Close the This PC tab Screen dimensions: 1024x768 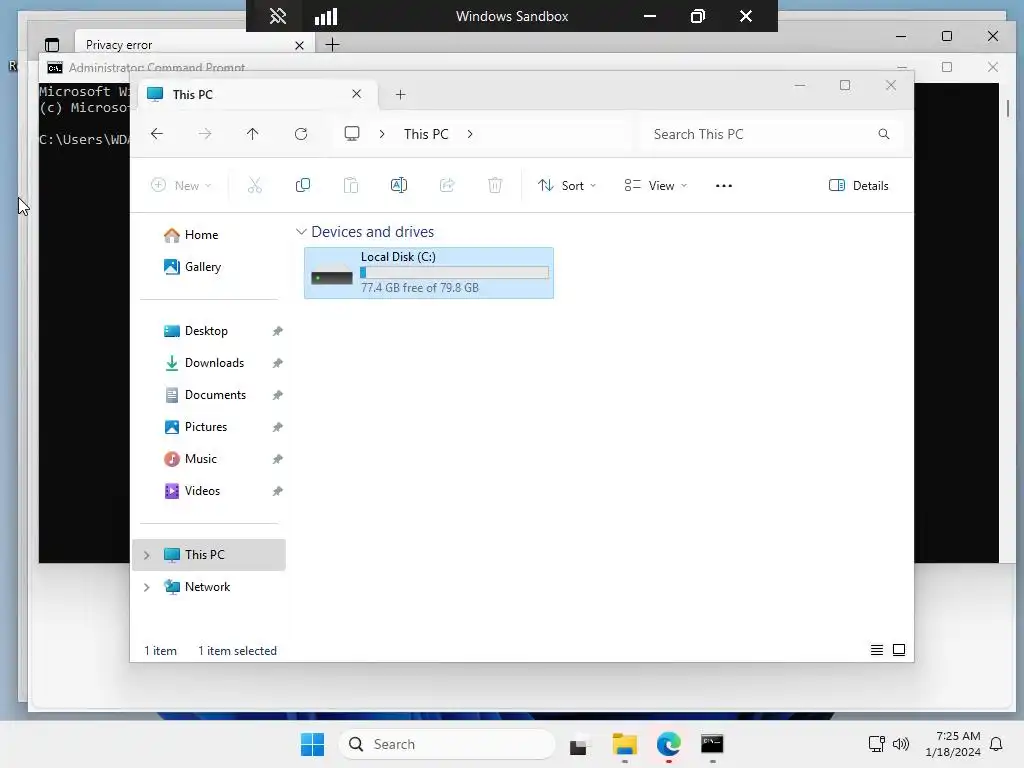click(357, 94)
